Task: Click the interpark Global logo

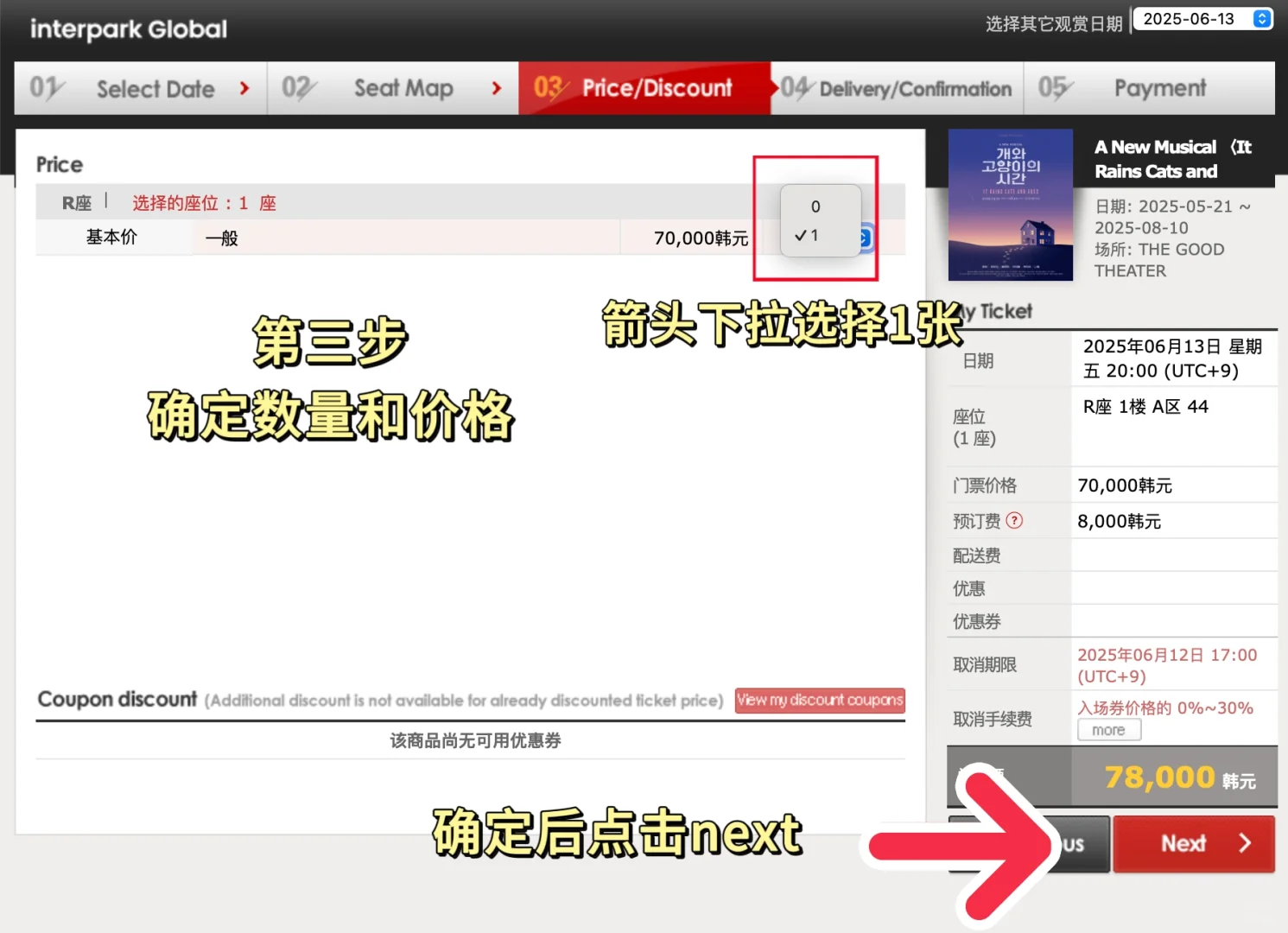Action: tap(127, 29)
